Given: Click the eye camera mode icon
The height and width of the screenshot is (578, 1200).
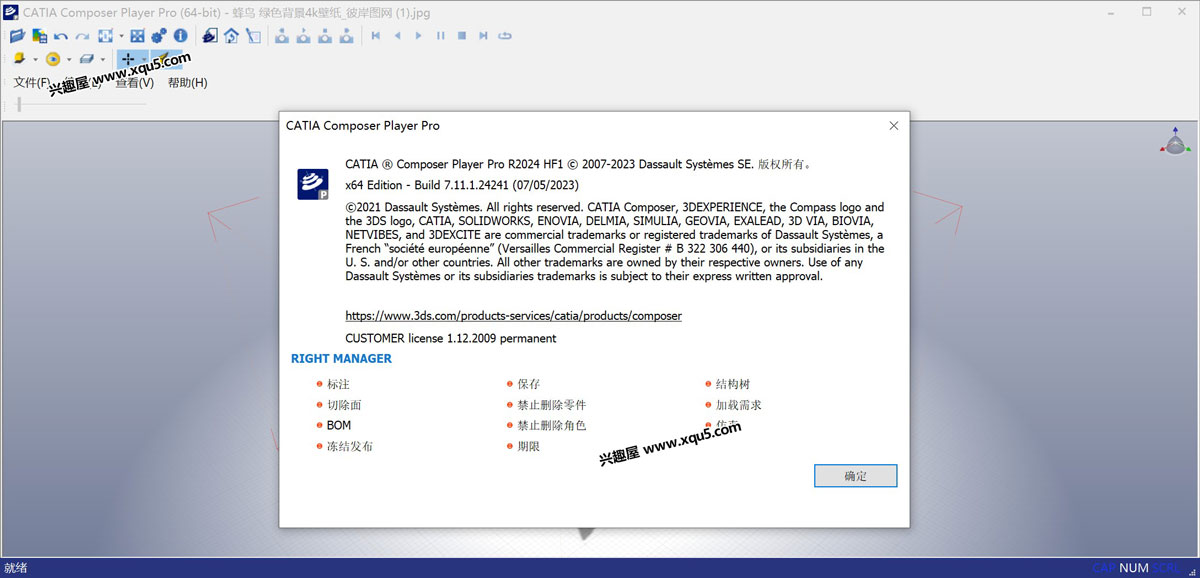Looking at the screenshot, I should (x=53, y=59).
